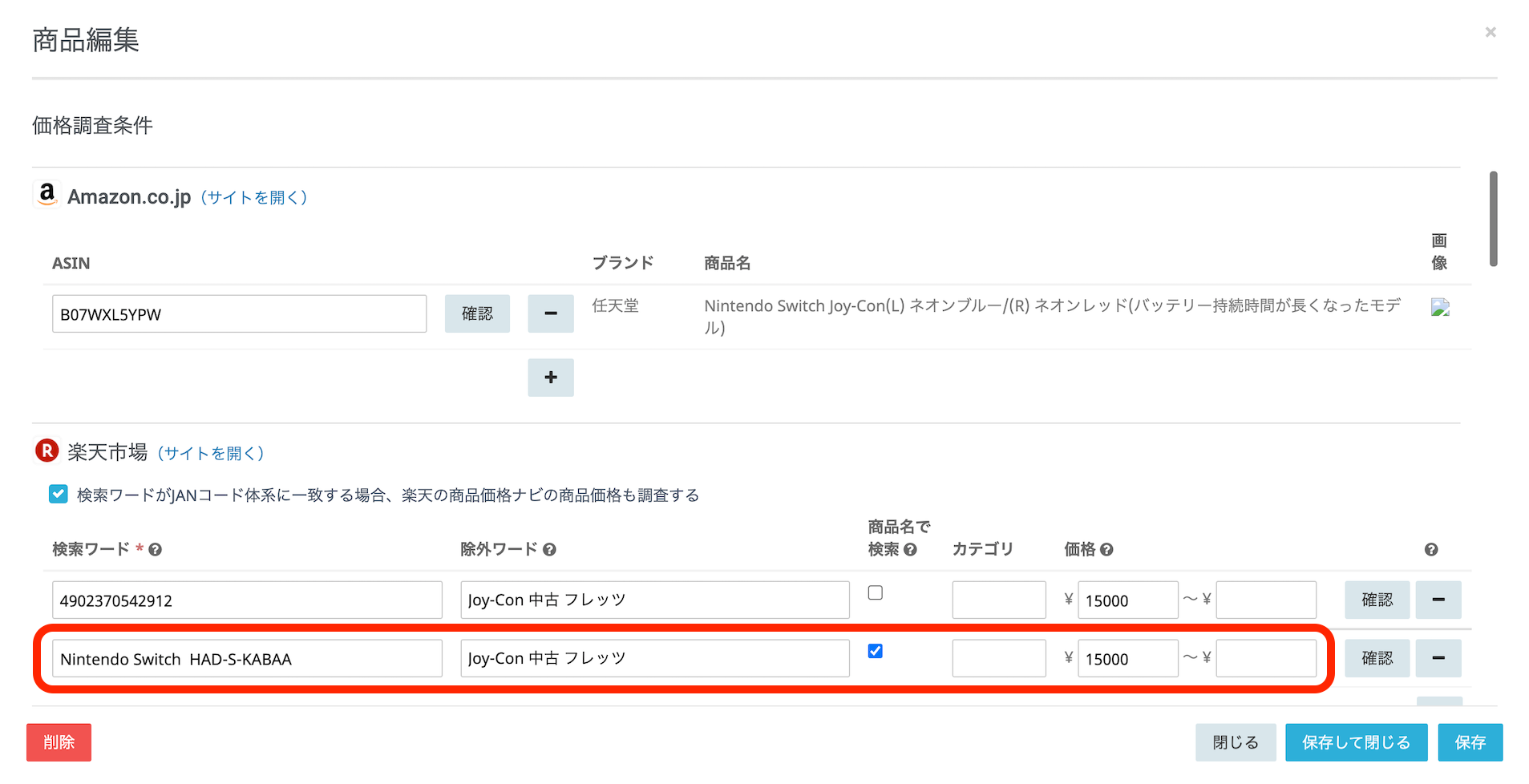Viewport: 1529px width, 784px height.
Task: Click the far-right help icon in Rakuten header
Action: pos(1431,550)
